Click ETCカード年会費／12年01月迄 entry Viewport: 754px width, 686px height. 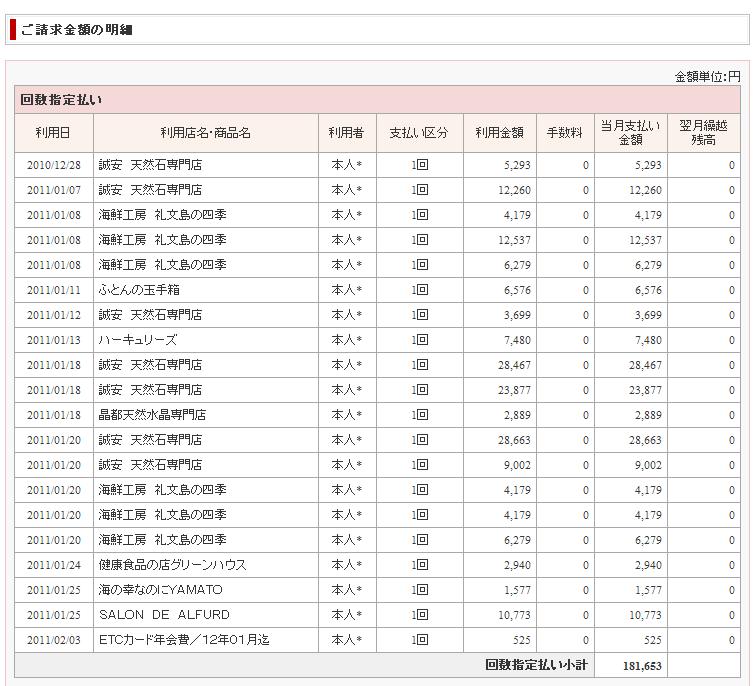(x=184, y=640)
